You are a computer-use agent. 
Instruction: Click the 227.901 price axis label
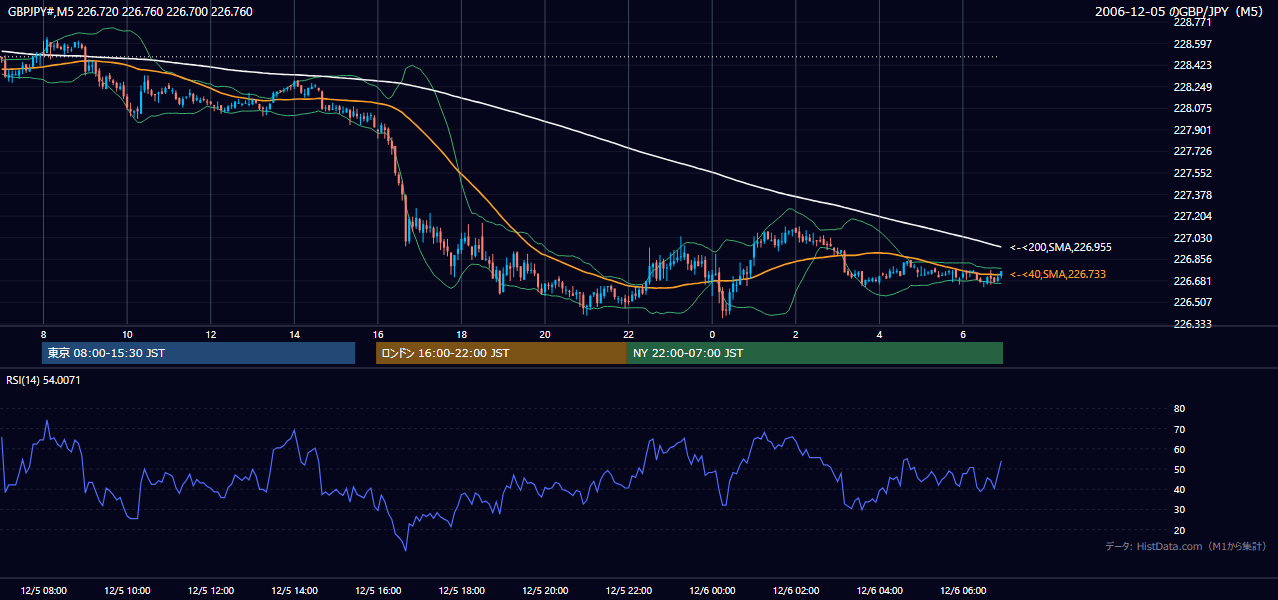(1191, 130)
